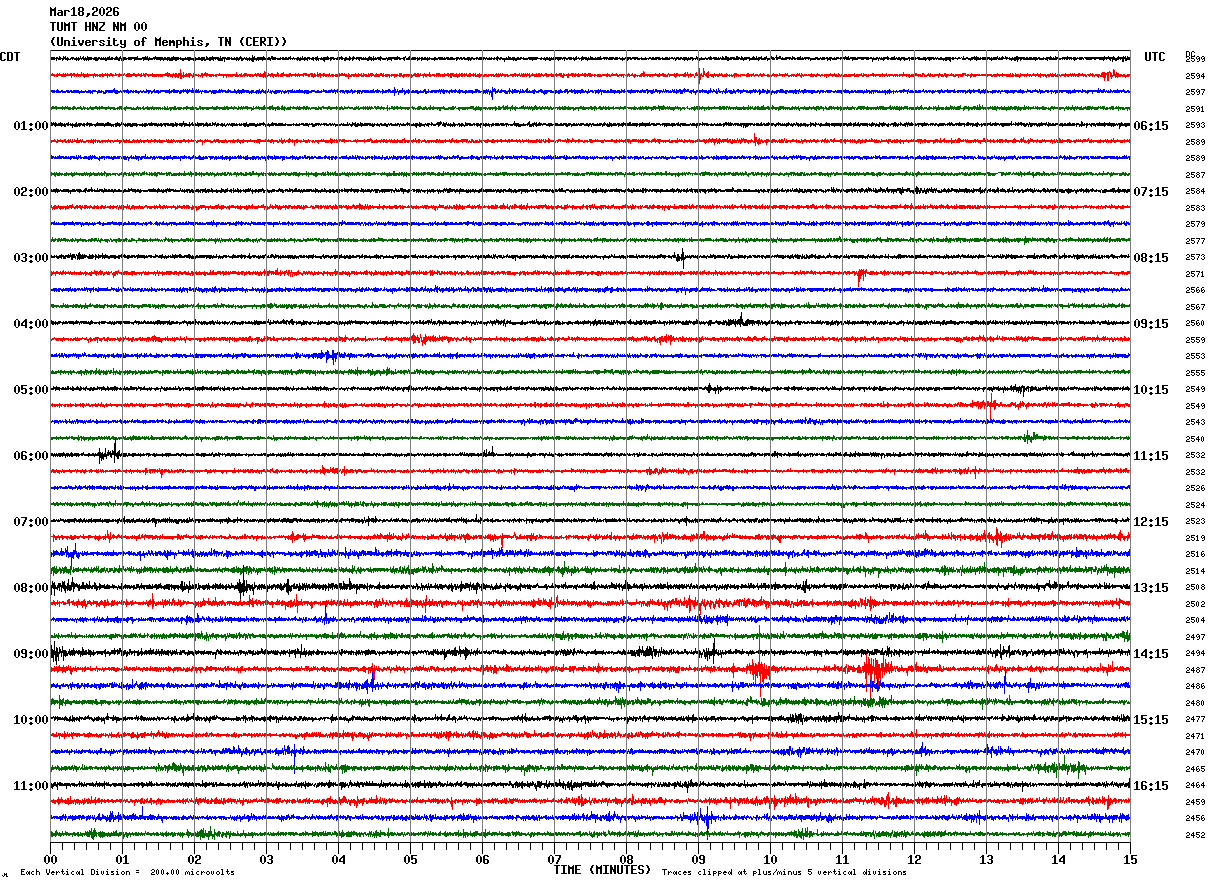Select the 04:00 CDT hour label

click(x=31, y=324)
